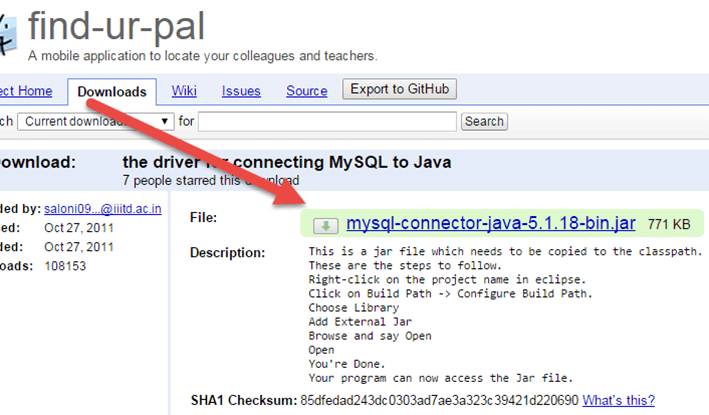Open the Wiki tab

(x=184, y=91)
